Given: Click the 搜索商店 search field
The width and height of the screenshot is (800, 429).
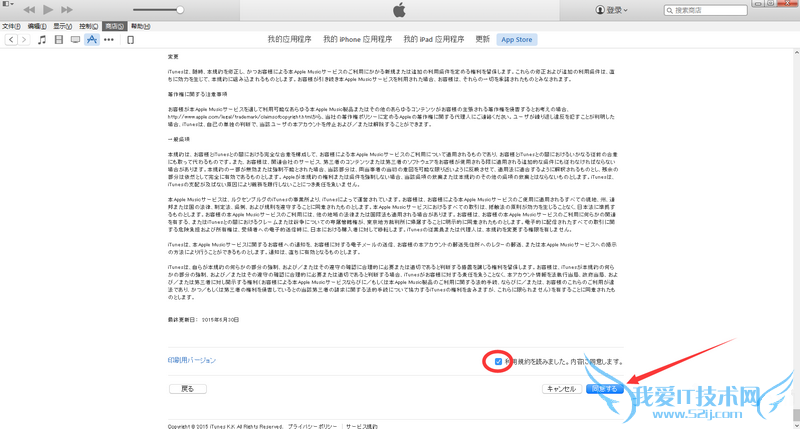Looking at the screenshot, I should [x=706, y=10].
